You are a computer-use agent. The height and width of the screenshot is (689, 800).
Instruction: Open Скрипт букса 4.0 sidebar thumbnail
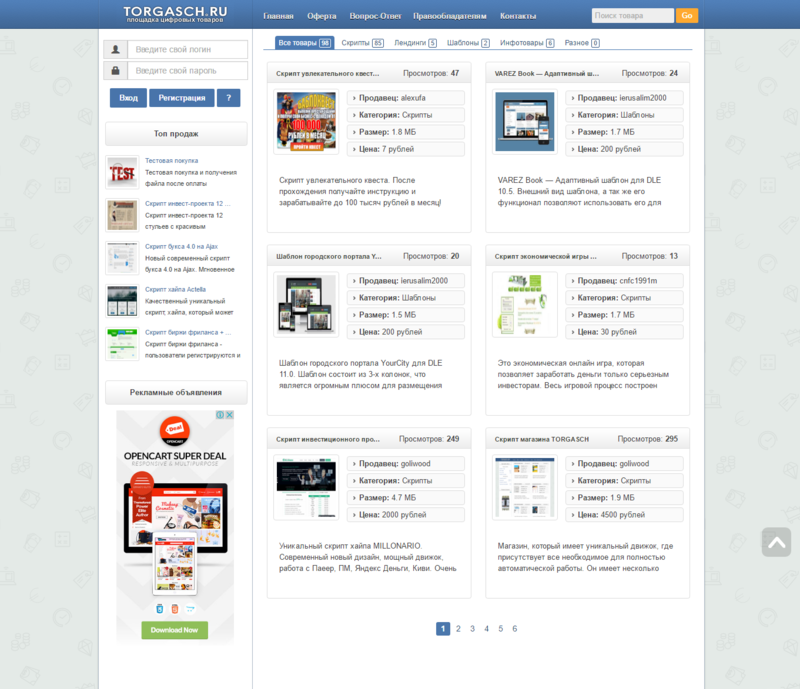point(122,258)
